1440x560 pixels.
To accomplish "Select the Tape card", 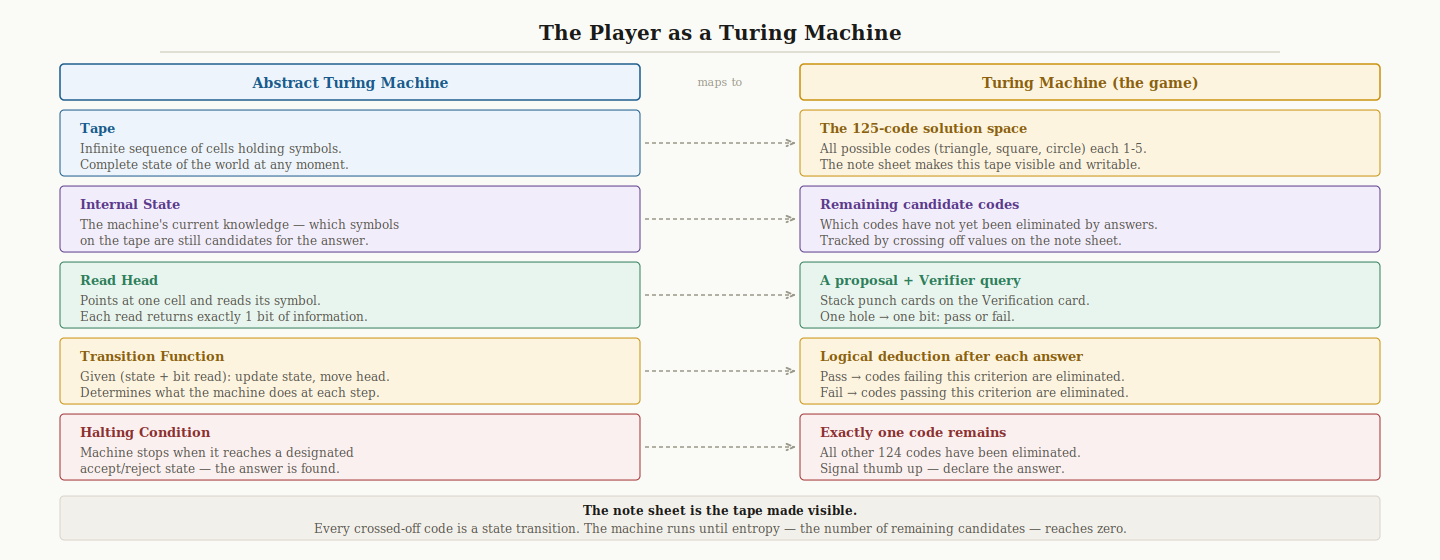I will [350, 143].
